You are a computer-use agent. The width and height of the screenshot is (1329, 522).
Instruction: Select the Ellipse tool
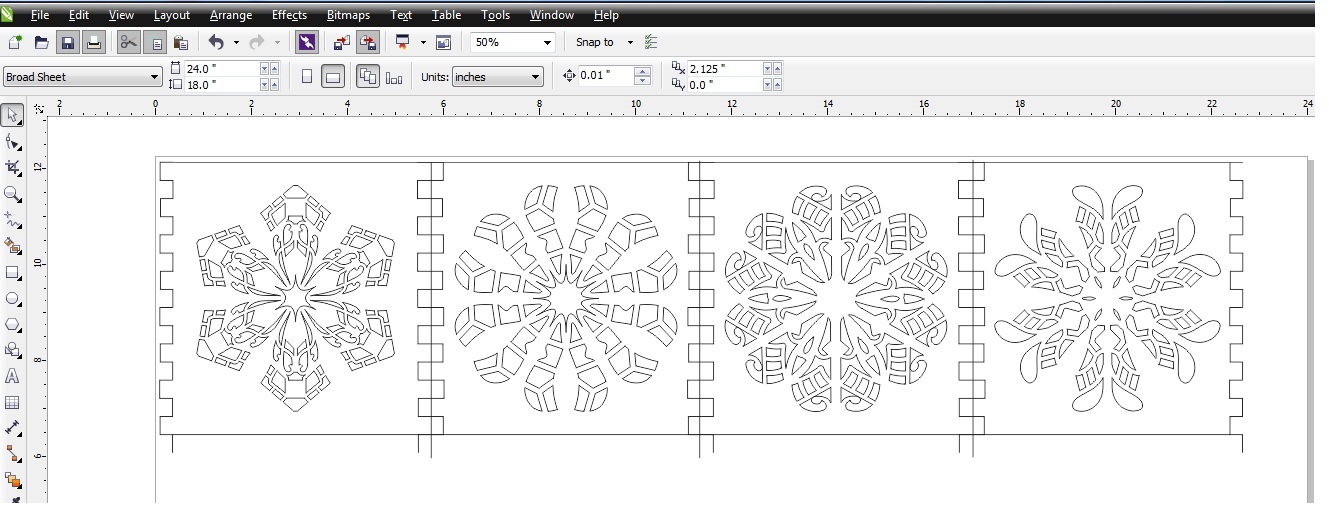point(12,298)
